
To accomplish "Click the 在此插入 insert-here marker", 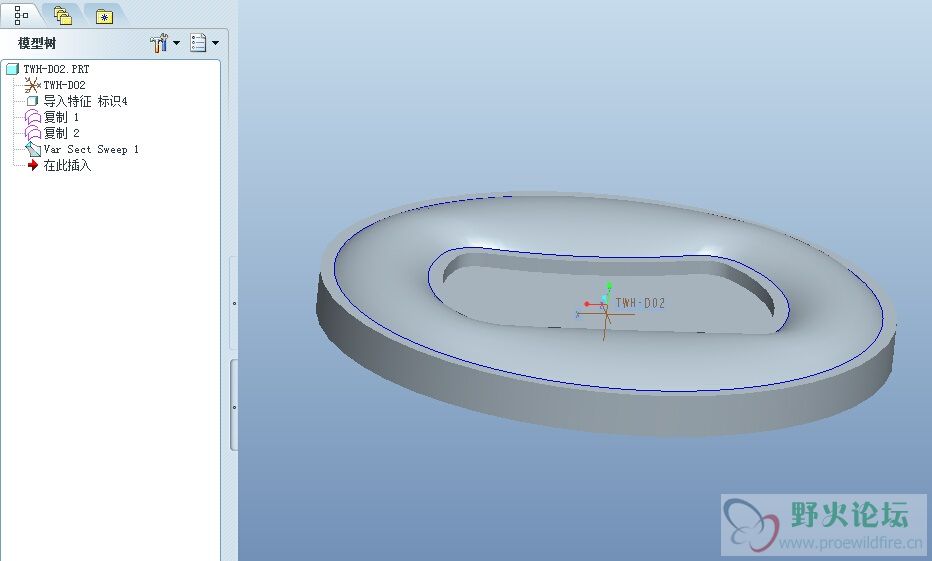I will (x=59, y=165).
